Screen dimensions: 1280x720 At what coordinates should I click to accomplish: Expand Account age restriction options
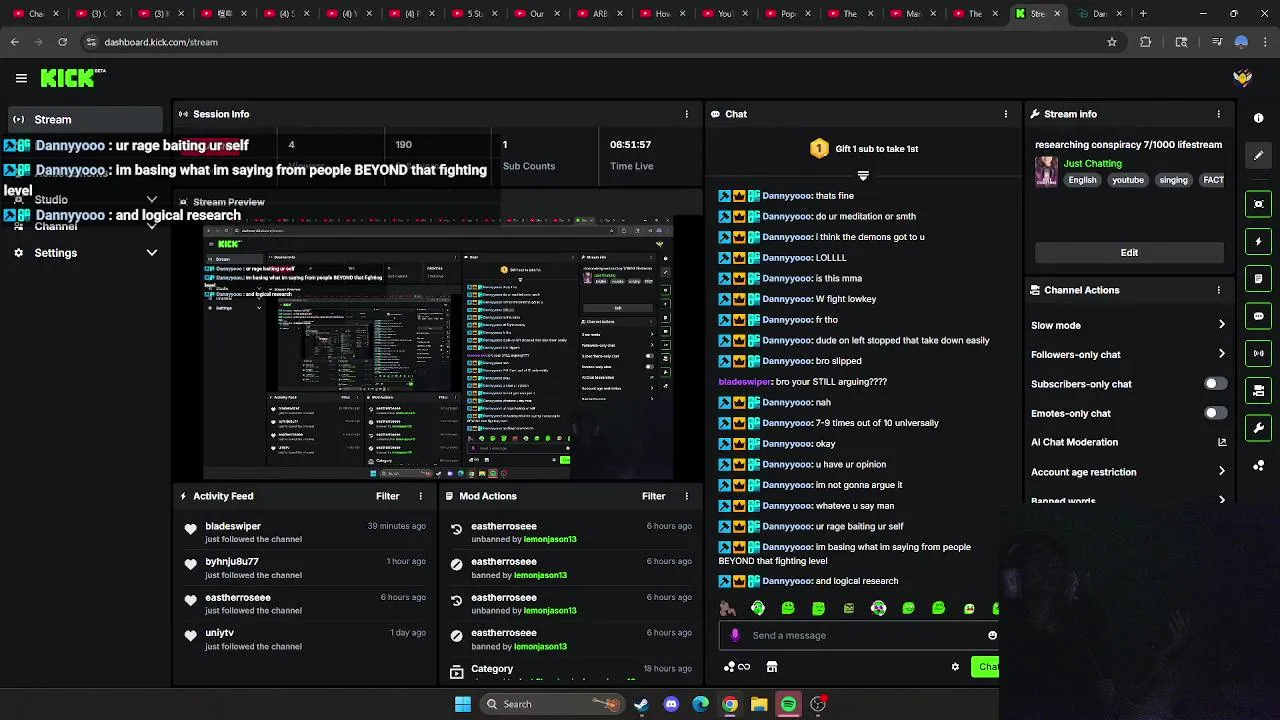1222,472
